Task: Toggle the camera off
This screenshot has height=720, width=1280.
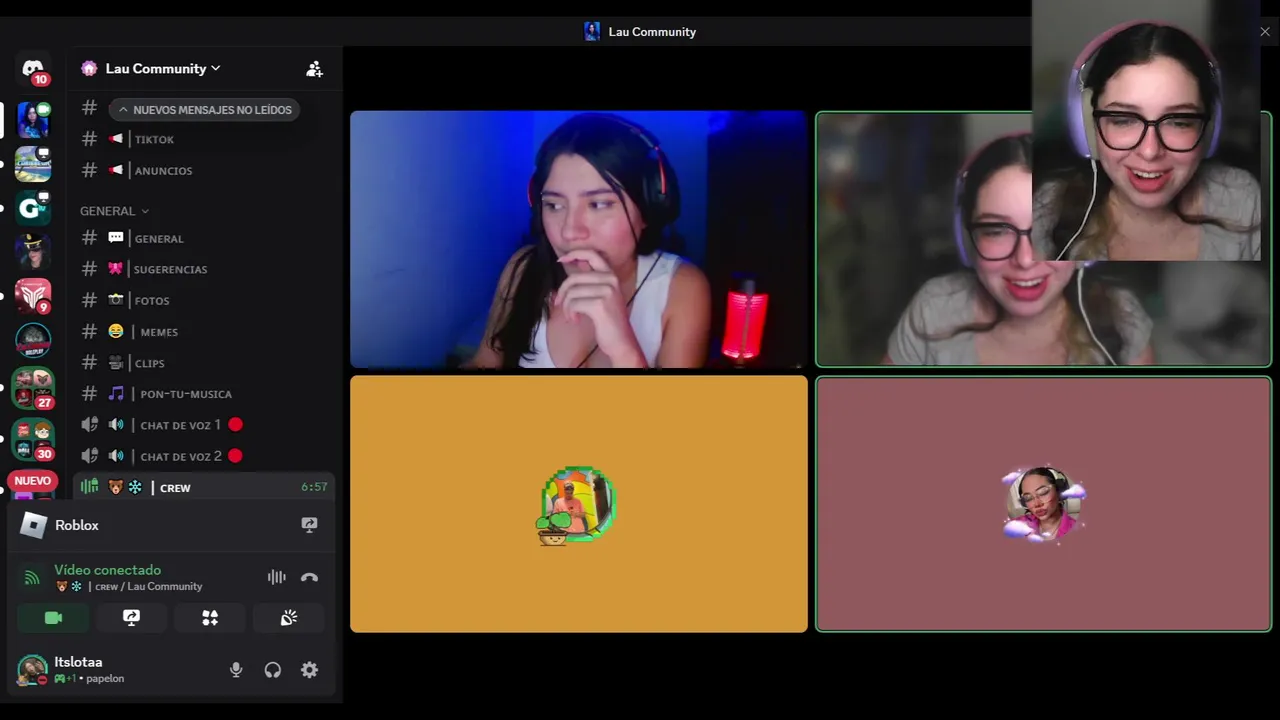Action: tap(53, 618)
